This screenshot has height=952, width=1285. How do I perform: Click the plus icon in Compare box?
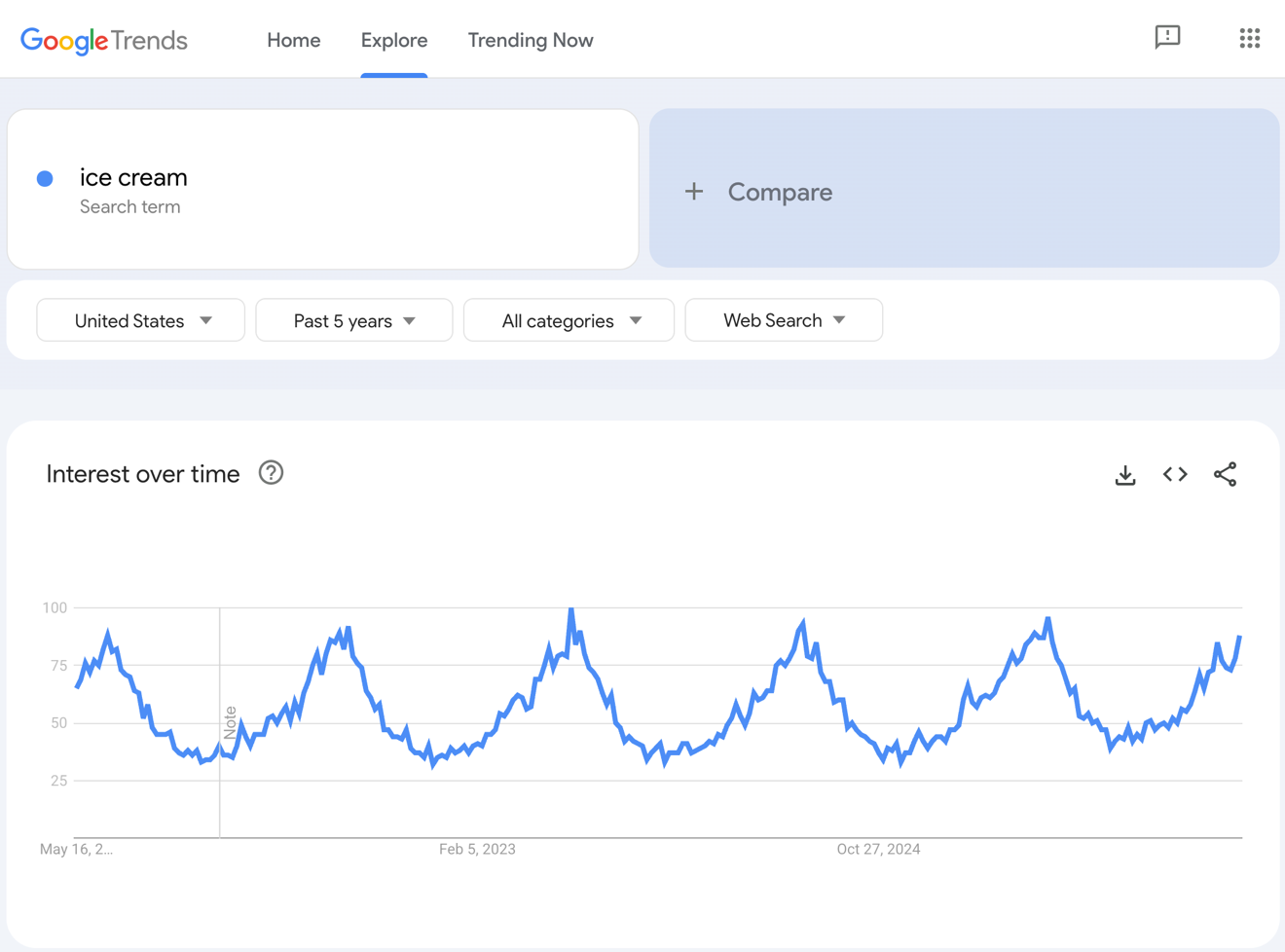coord(694,192)
